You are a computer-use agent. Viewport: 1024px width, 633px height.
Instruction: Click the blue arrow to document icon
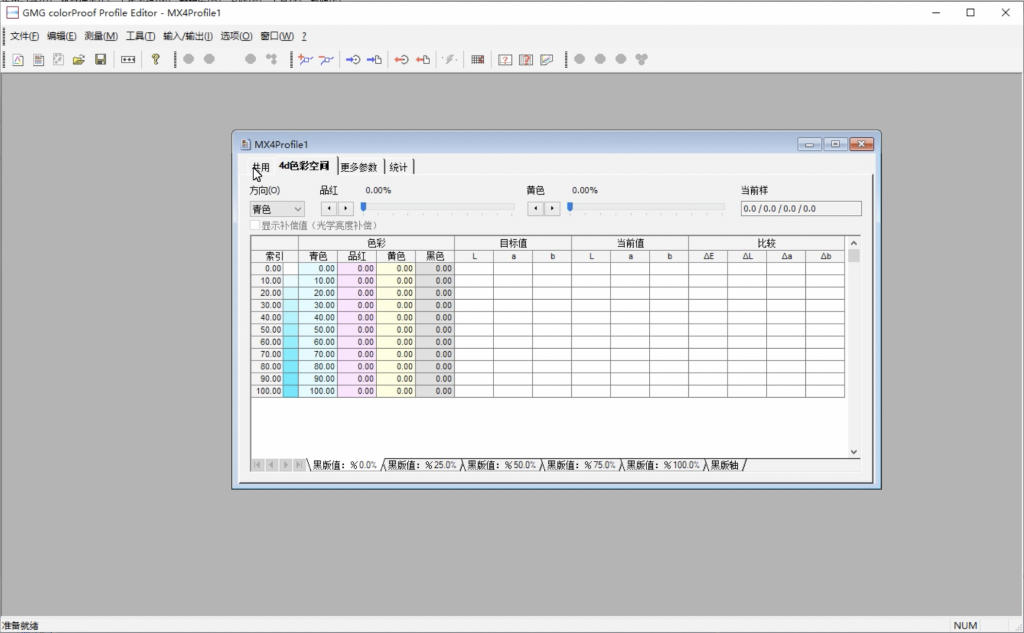click(374, 59)
